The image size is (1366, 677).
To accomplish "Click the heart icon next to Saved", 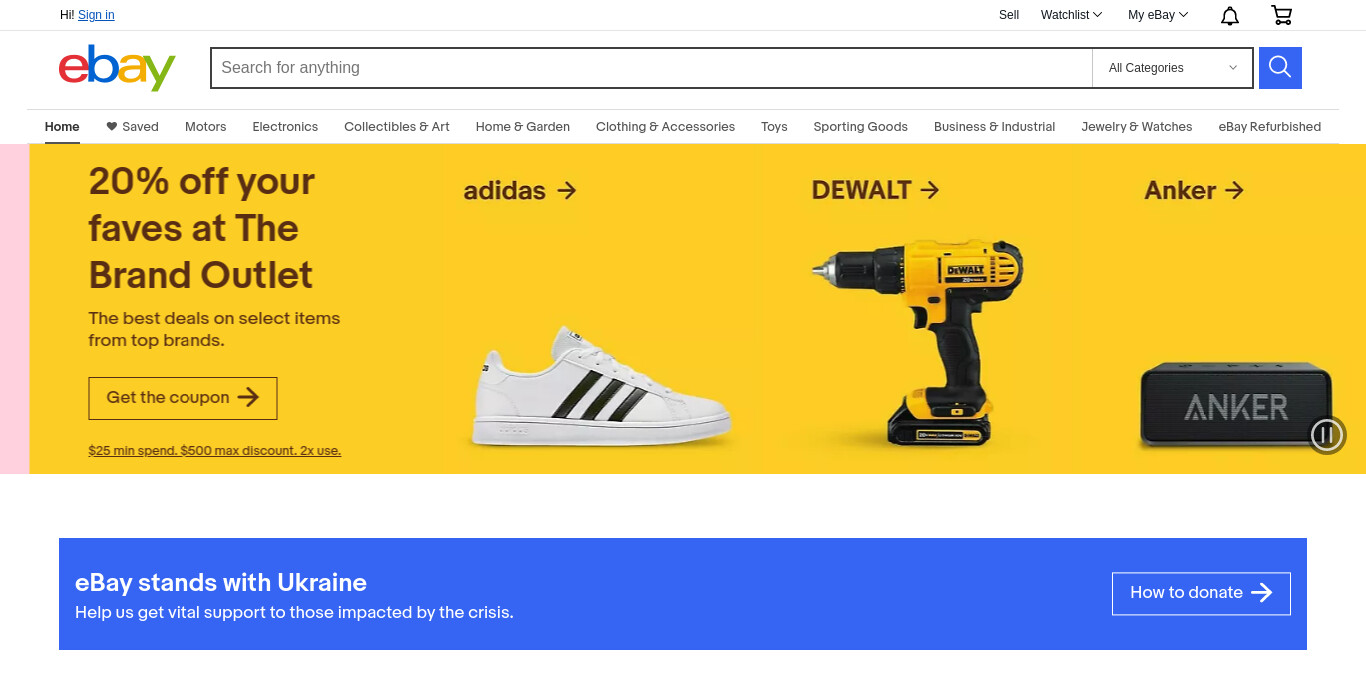I will [x=112, y=127].
